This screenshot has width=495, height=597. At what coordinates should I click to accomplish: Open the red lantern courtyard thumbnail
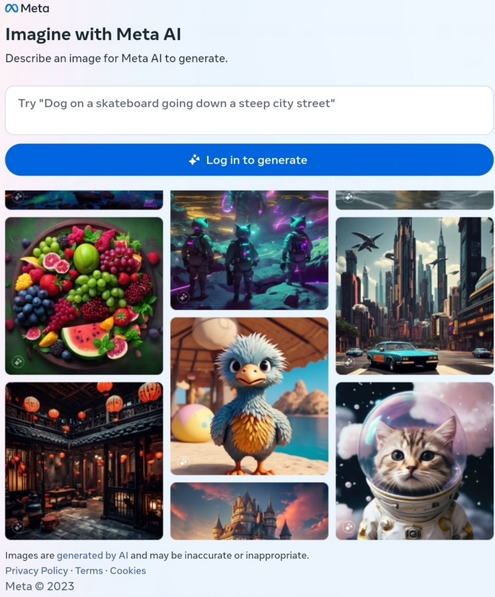84,461
